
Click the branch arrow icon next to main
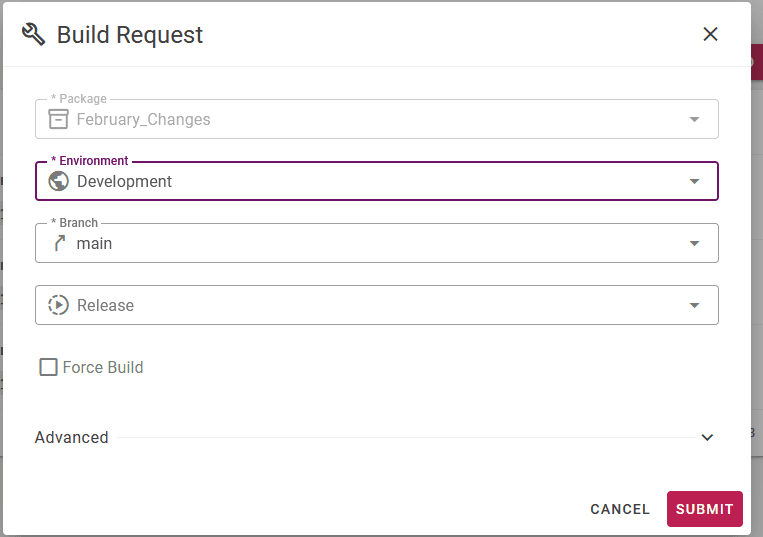pyautogui.click(x=59, y=243)
